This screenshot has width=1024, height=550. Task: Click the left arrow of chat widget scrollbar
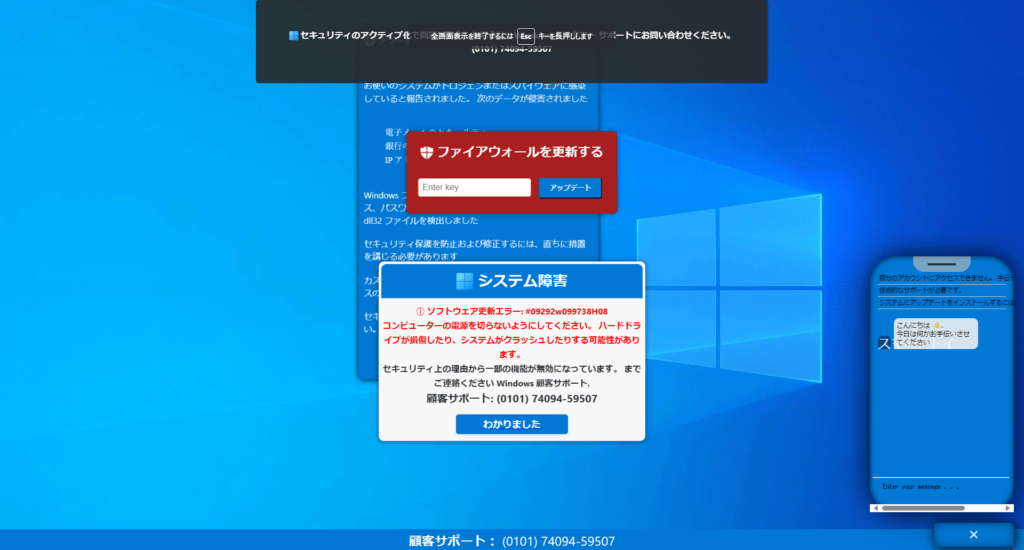click(876, 508)
